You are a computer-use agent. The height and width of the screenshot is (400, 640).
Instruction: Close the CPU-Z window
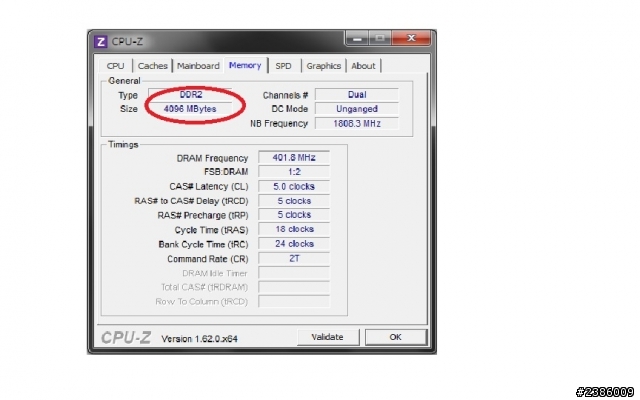click(x=411, y=38)
